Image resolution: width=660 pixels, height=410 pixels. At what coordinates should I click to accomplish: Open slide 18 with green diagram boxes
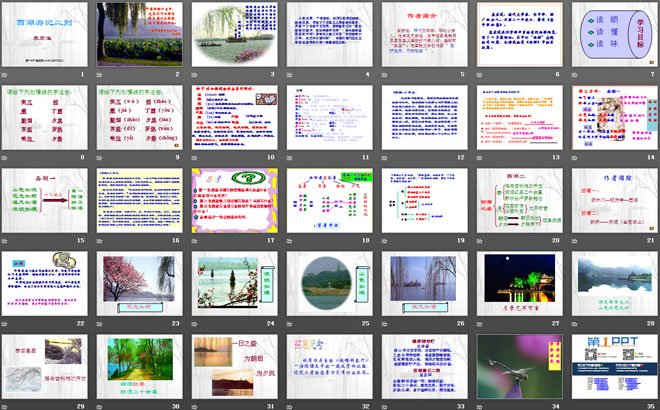point(329,200)
